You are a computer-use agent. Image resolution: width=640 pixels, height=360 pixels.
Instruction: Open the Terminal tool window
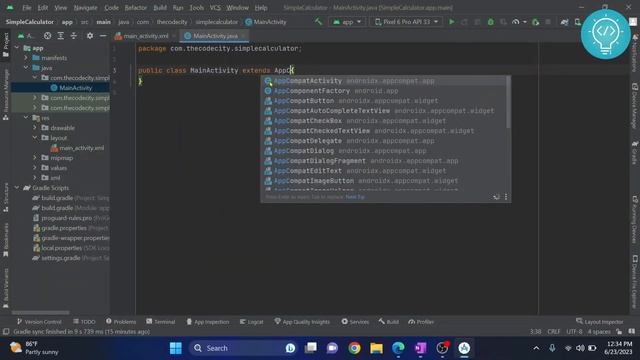pyautogui.click(x=160, y=322)
